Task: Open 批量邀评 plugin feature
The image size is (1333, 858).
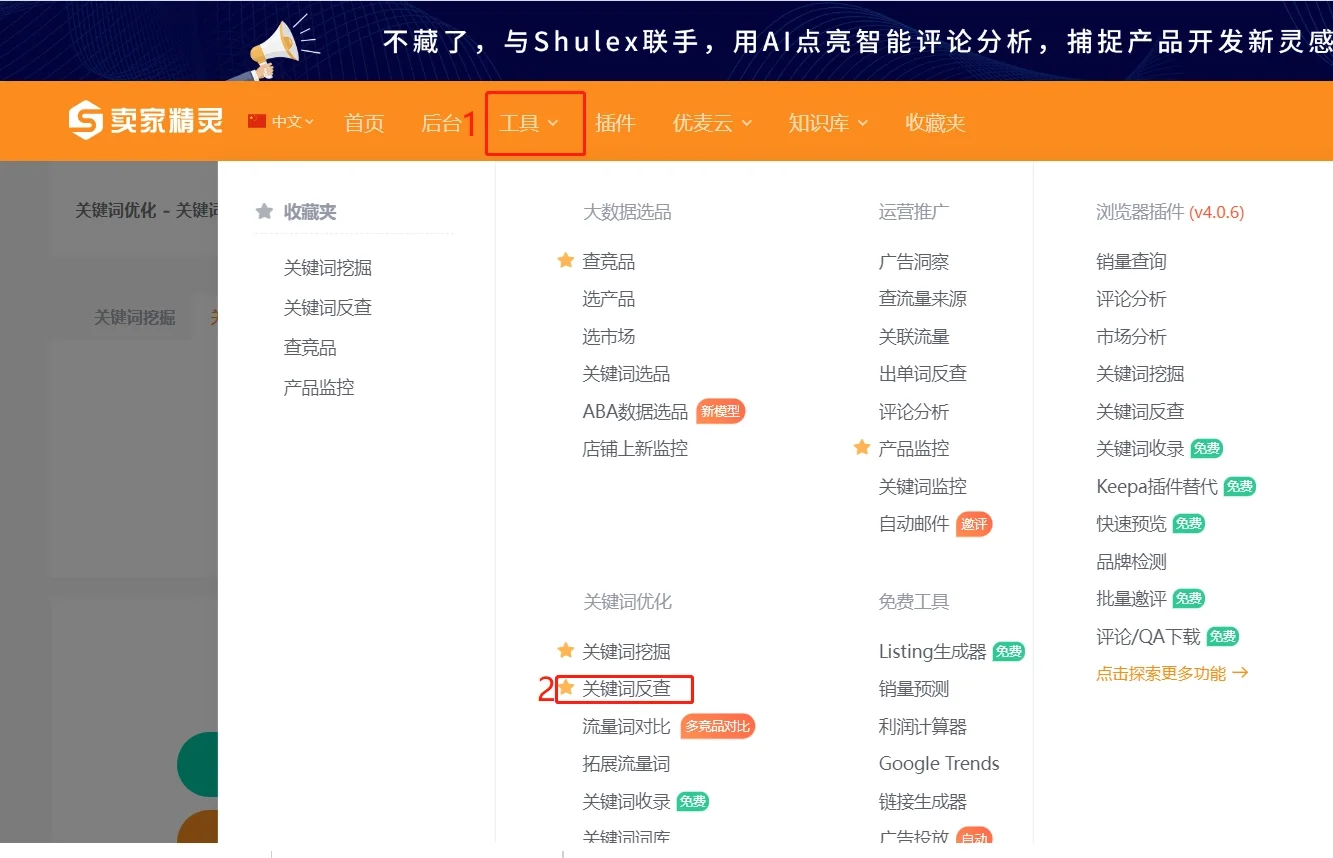Action: coord(1131,599)
